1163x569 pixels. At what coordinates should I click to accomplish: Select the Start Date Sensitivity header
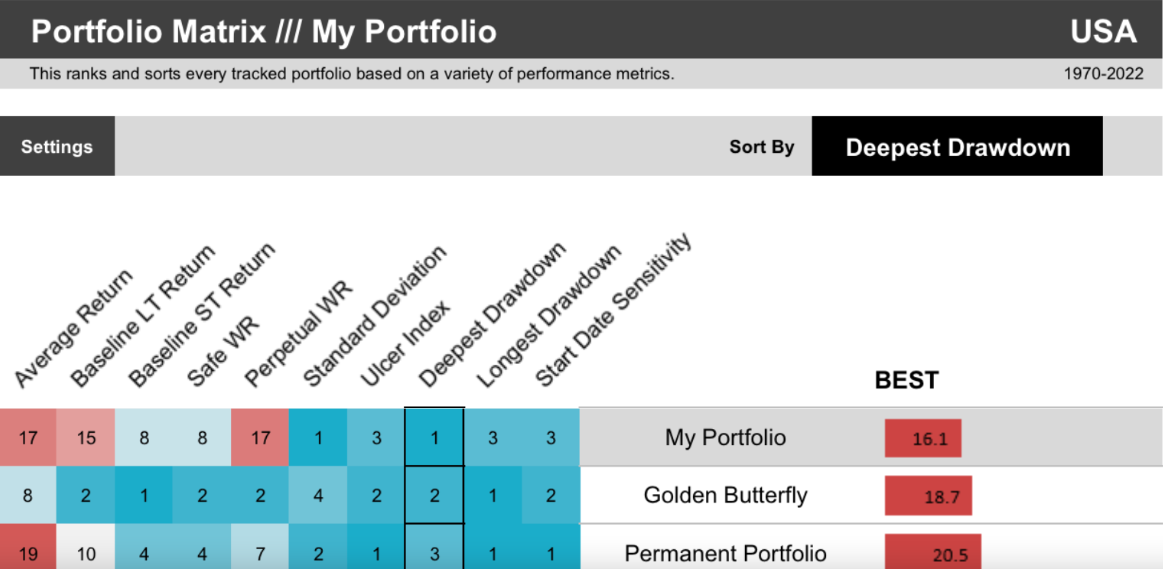tap(613, 309)
